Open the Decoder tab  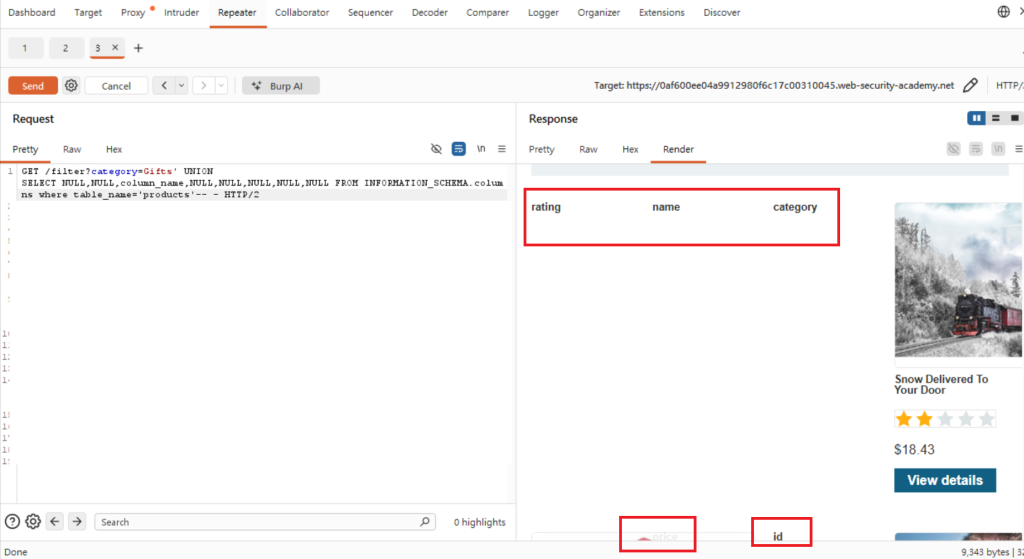coord(430,12)
